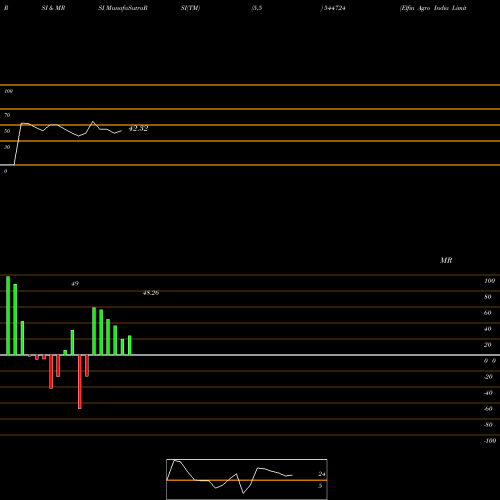
Task: Click the ')544724' stock code text
Action: (333, 8)
